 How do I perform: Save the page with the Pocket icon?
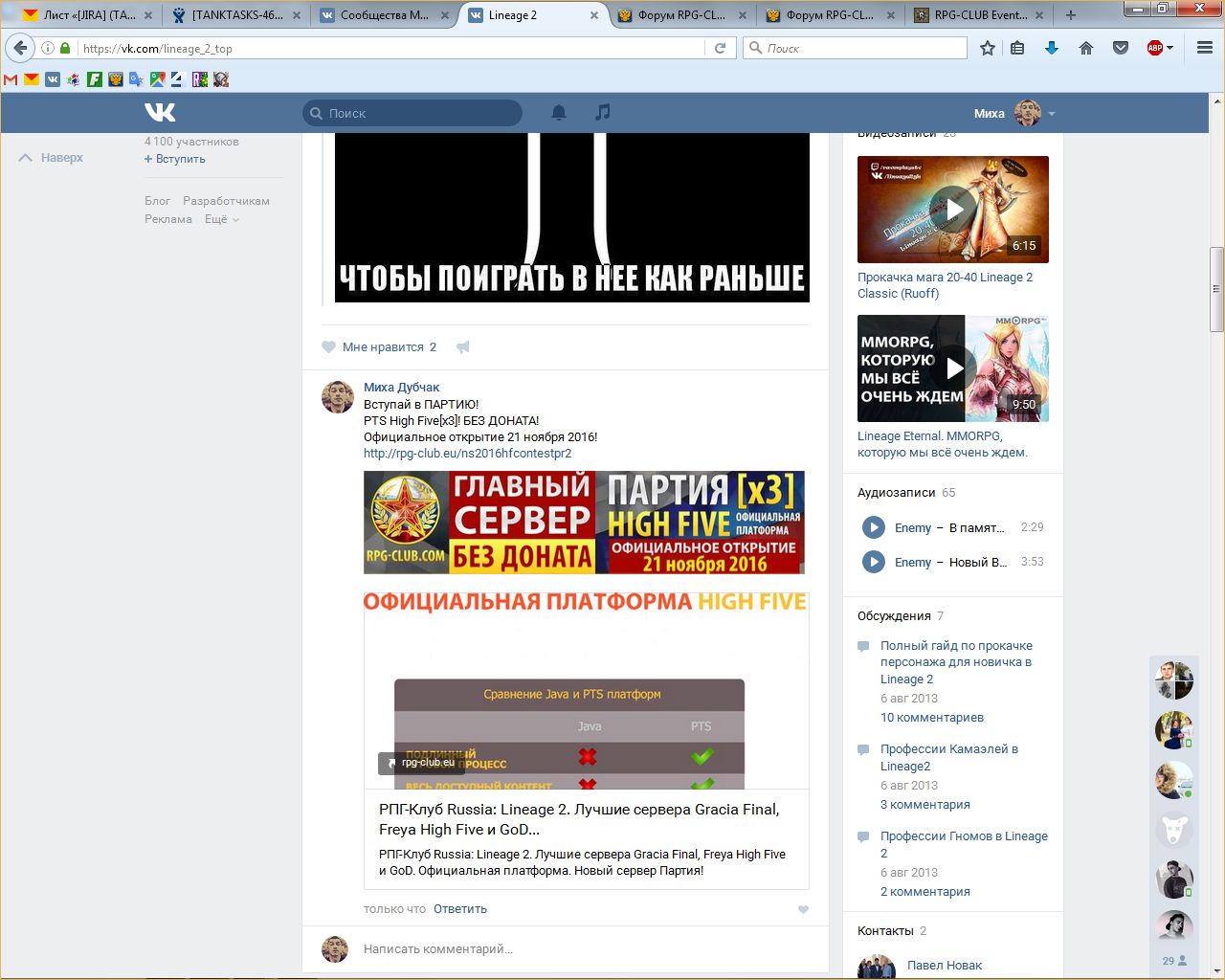[x=1121, y=48]
